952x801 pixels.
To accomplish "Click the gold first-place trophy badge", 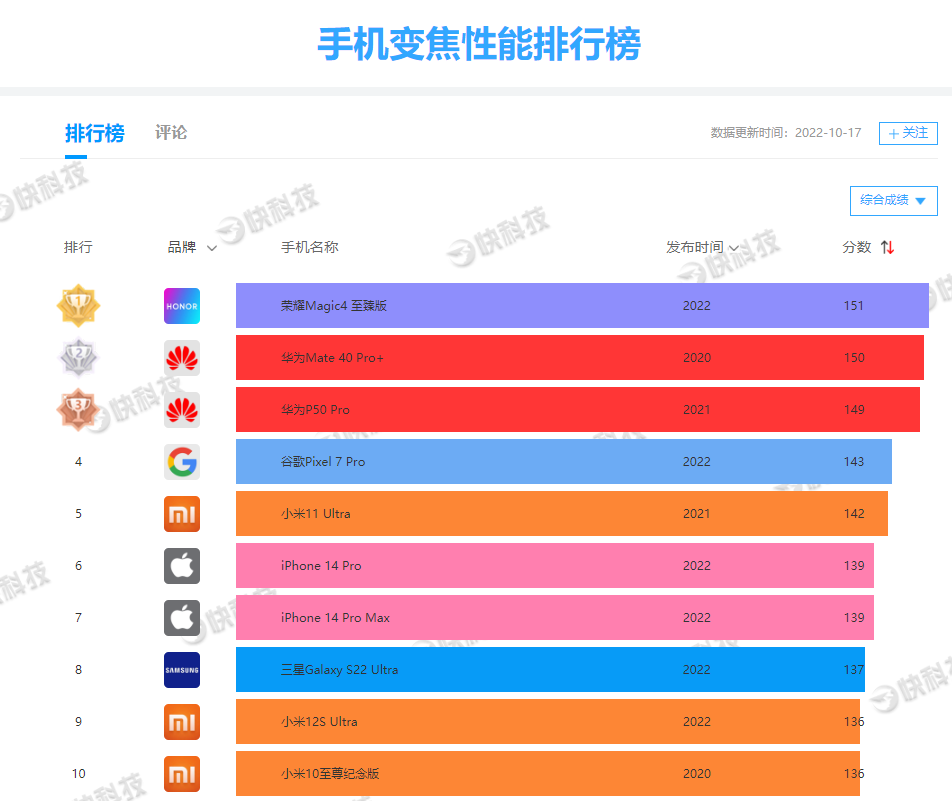I will pos(78,305).
